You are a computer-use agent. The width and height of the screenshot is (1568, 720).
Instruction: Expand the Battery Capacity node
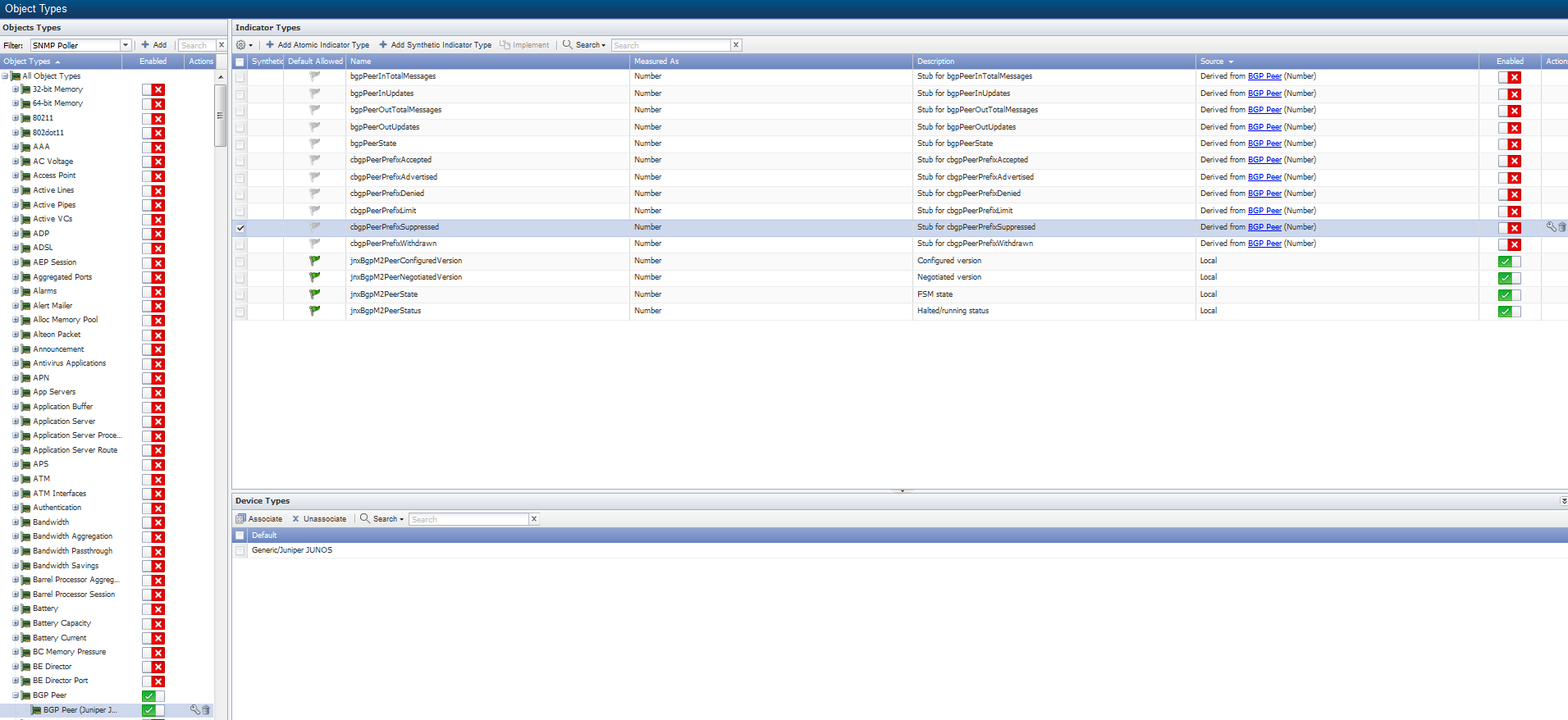[x=16, y=623]
